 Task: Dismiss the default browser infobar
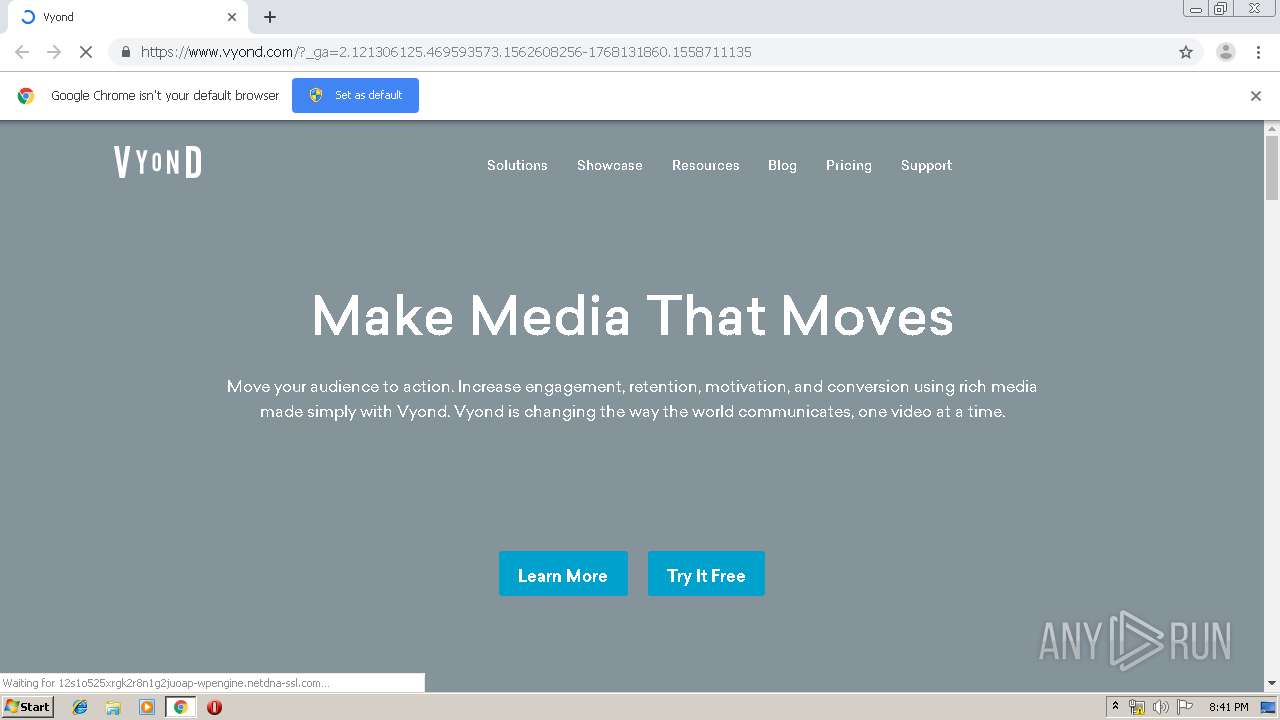click(1256, 96)
